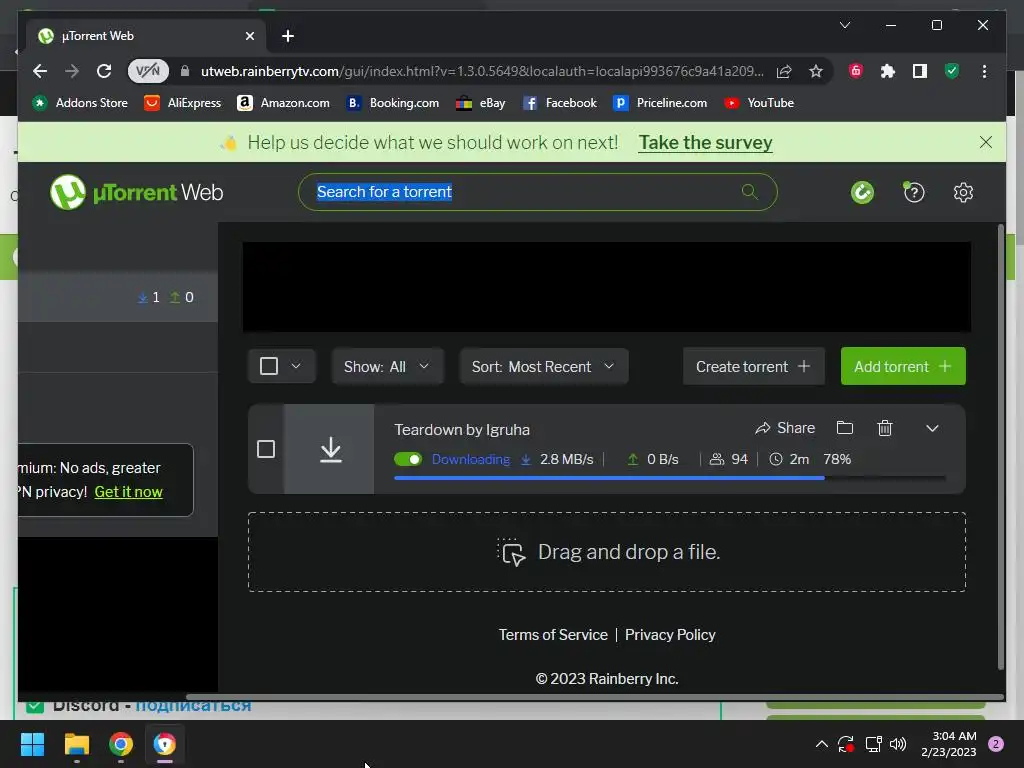Open Terms of Service link
This screenshot has width=1024, height=768.
click(553, 635)
